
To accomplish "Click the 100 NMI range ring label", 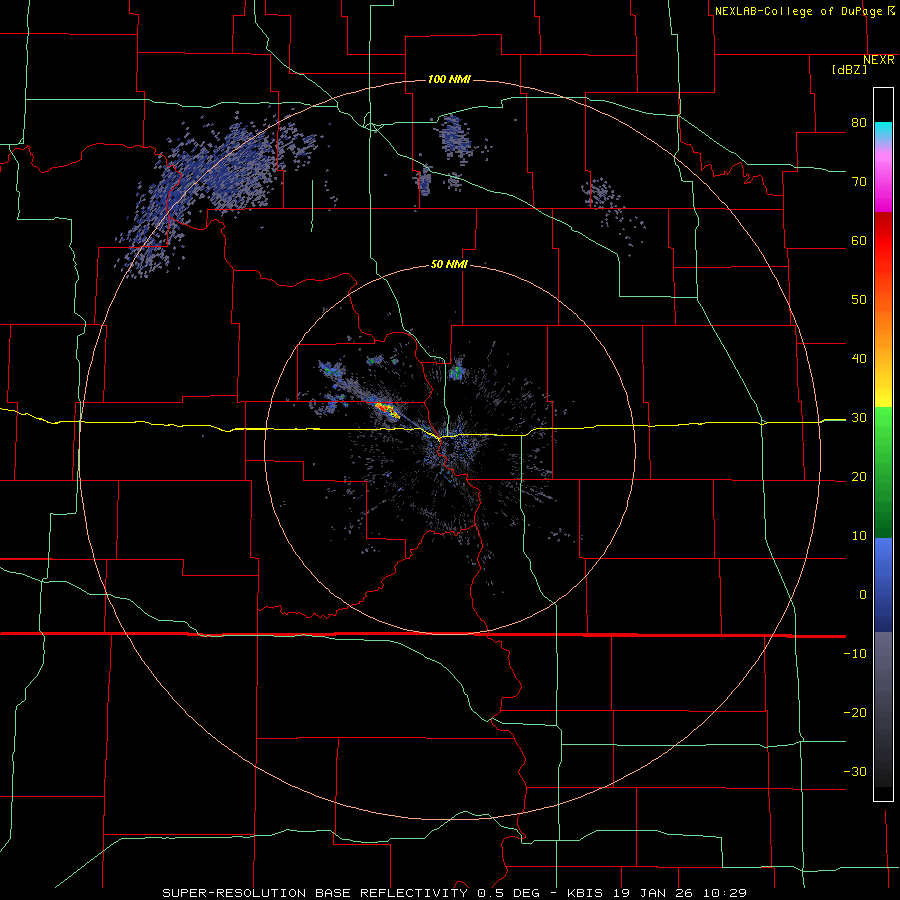I will [x=449, y=79].
